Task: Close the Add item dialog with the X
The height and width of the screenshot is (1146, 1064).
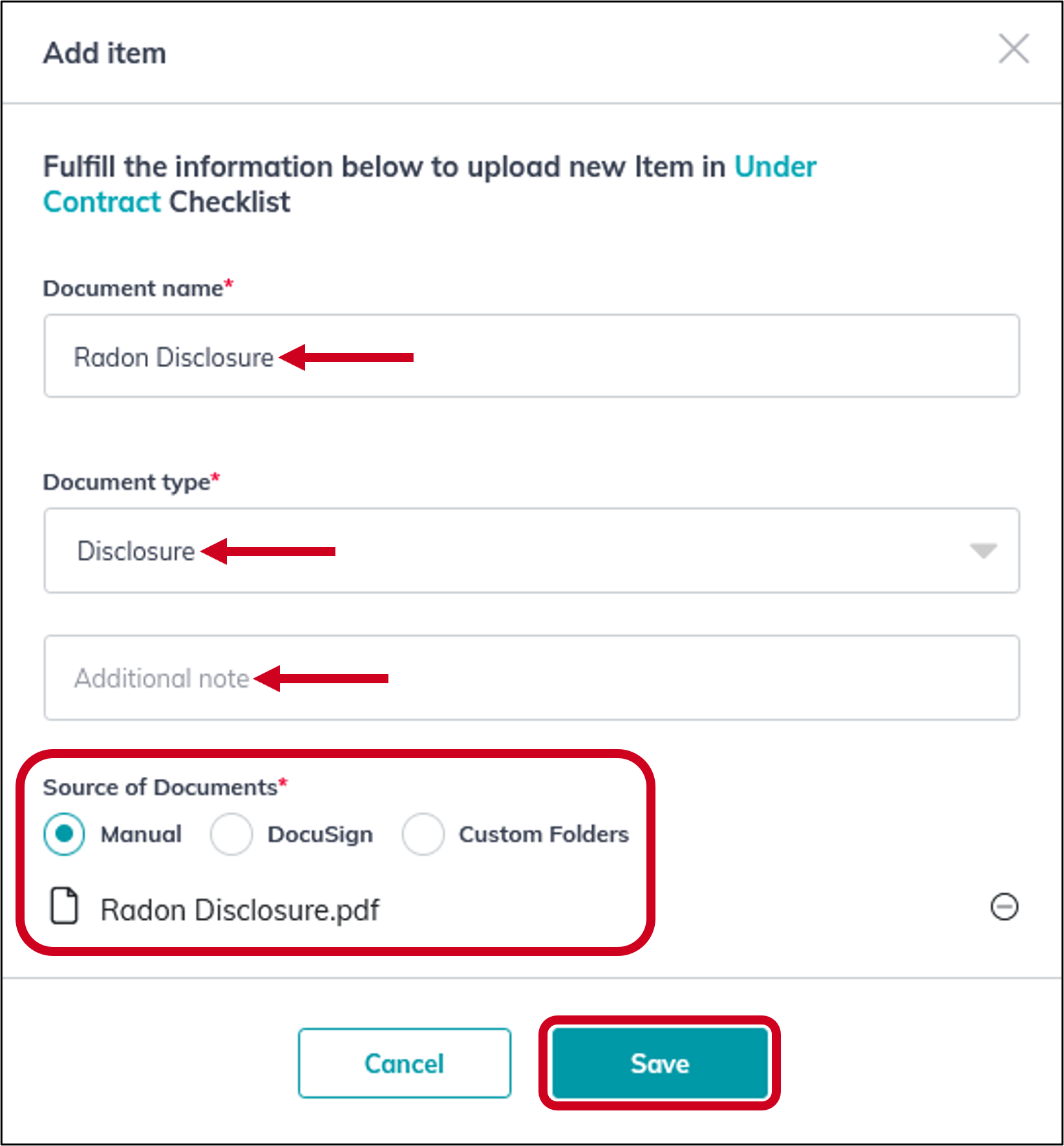Action: click(1013, 49)
